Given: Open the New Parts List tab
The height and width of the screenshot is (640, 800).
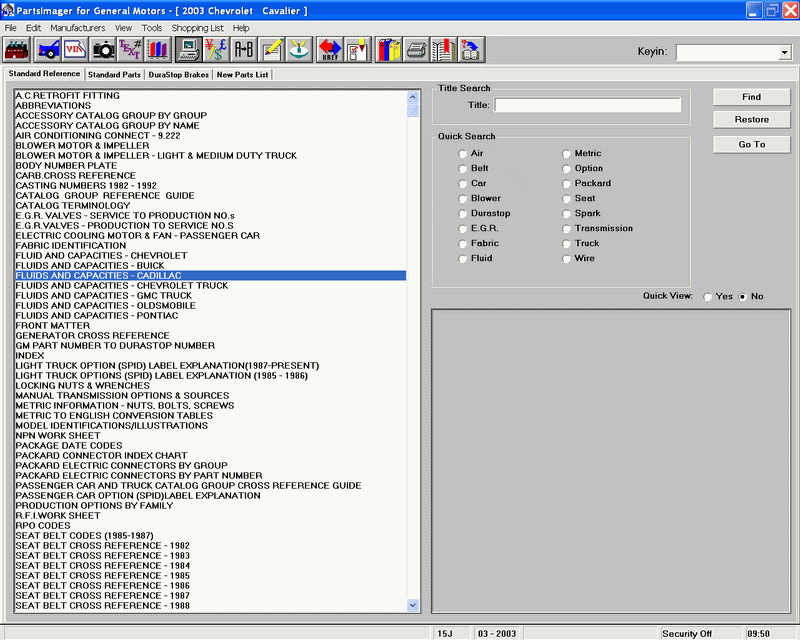Looking at the screenshot, I should [242, 75].
